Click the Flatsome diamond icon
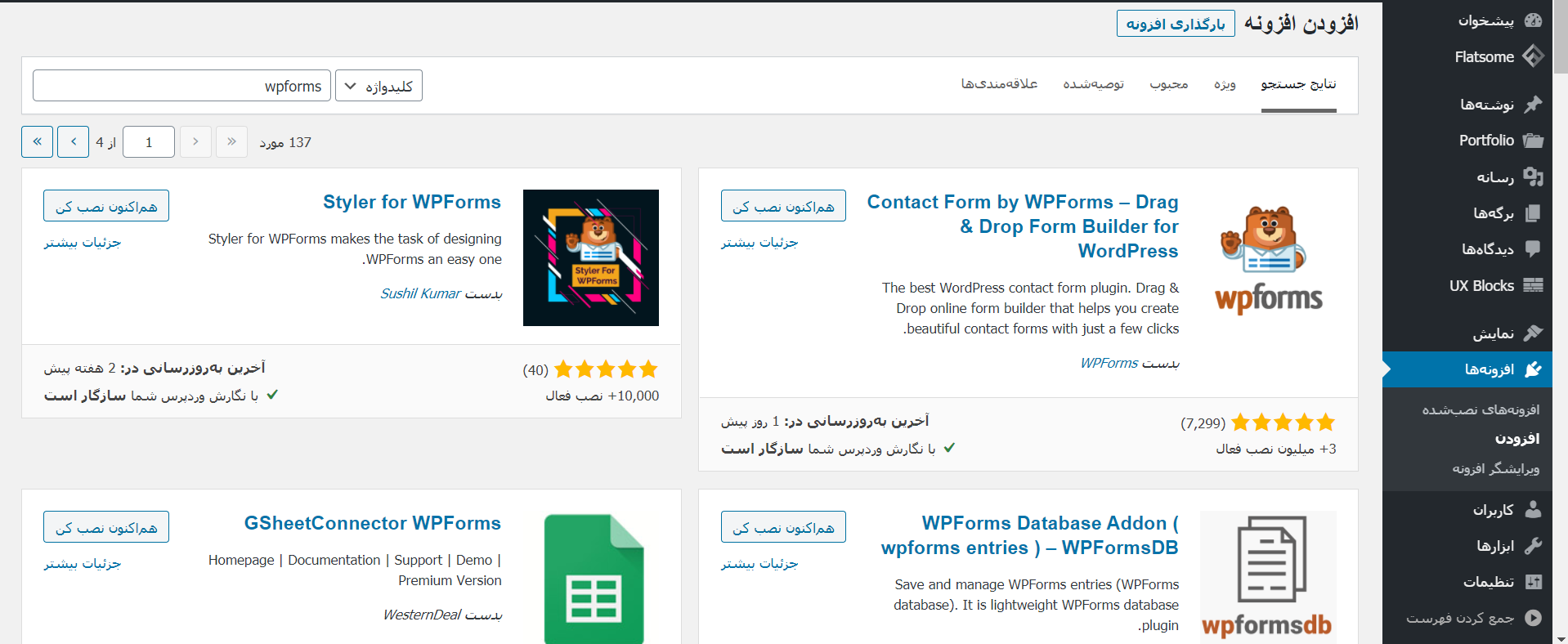Viewport: 1568px width, 644px height. (1533, 56)
